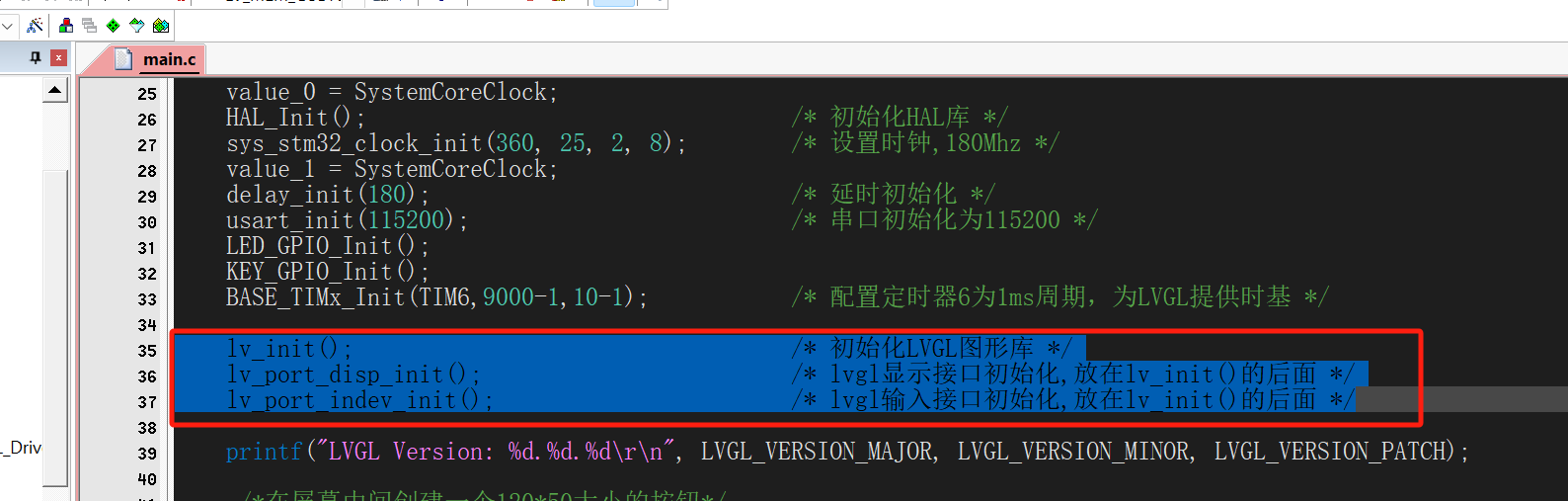The image size is (1568, 501).
Task: Click sys_stm32_clock_init on line 27
Action: (353, 143)
